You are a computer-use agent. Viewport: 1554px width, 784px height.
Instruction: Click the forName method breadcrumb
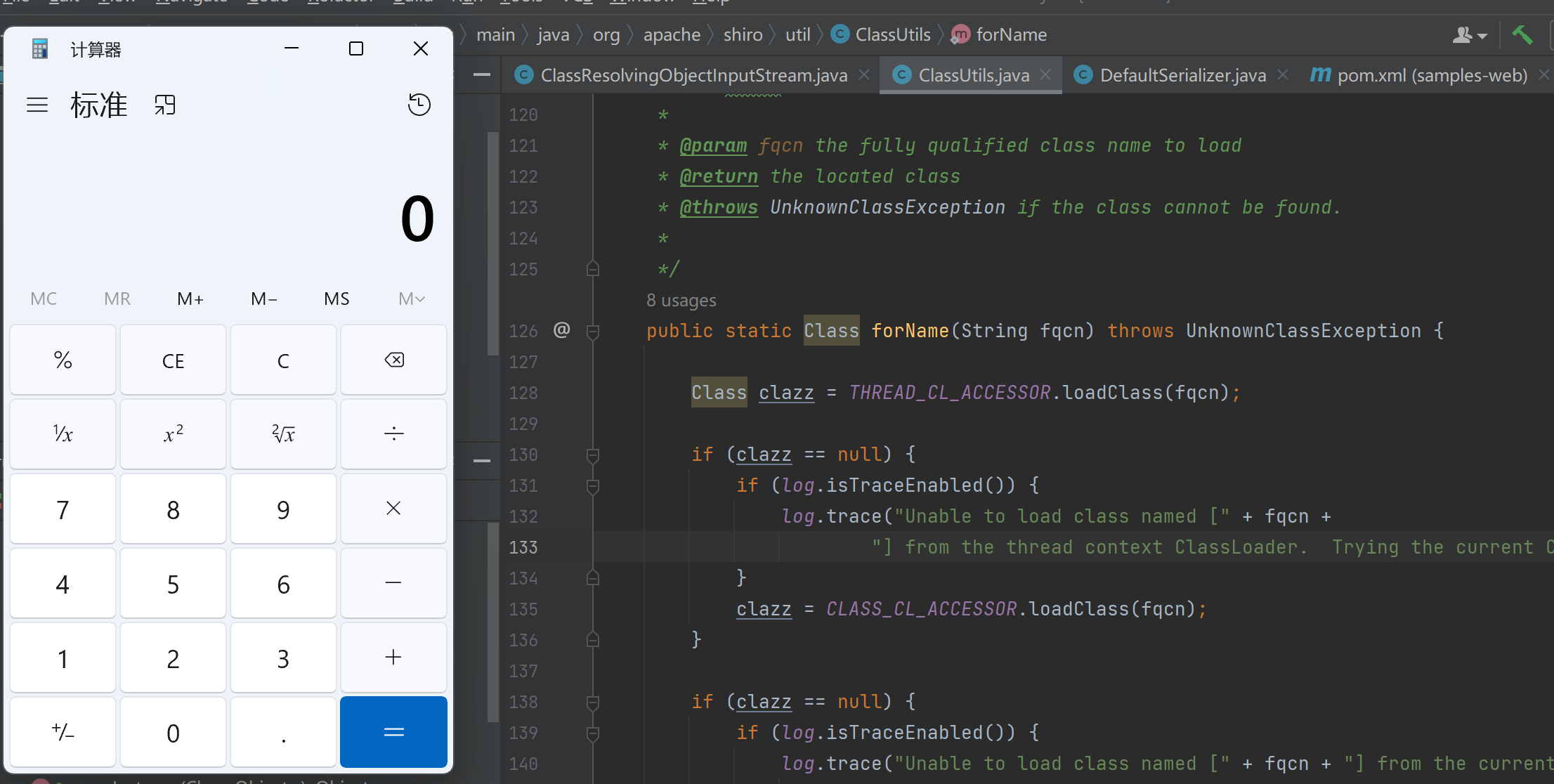1000,34
